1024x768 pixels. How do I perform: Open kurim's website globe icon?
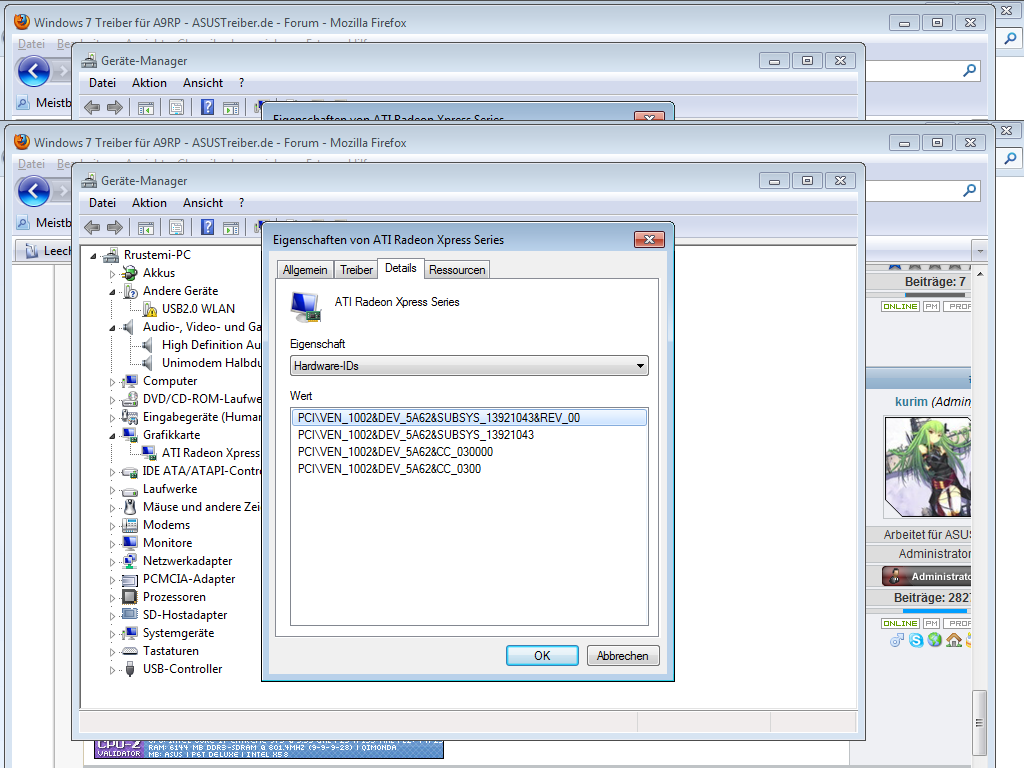coord(935,640)
